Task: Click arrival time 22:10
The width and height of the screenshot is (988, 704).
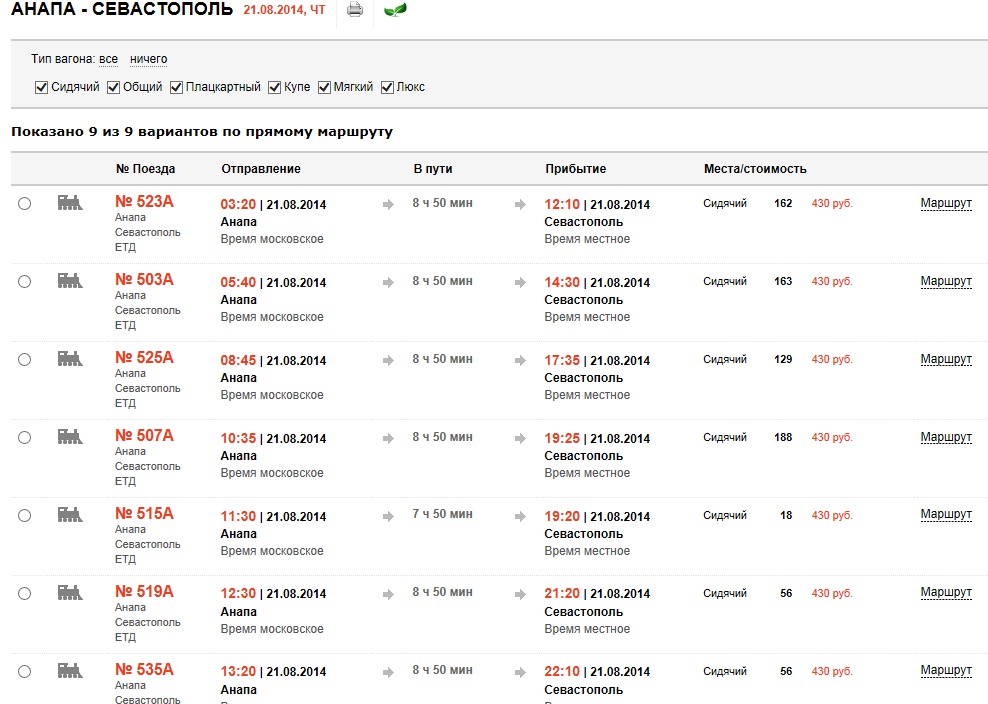Action: coord(562,672)
